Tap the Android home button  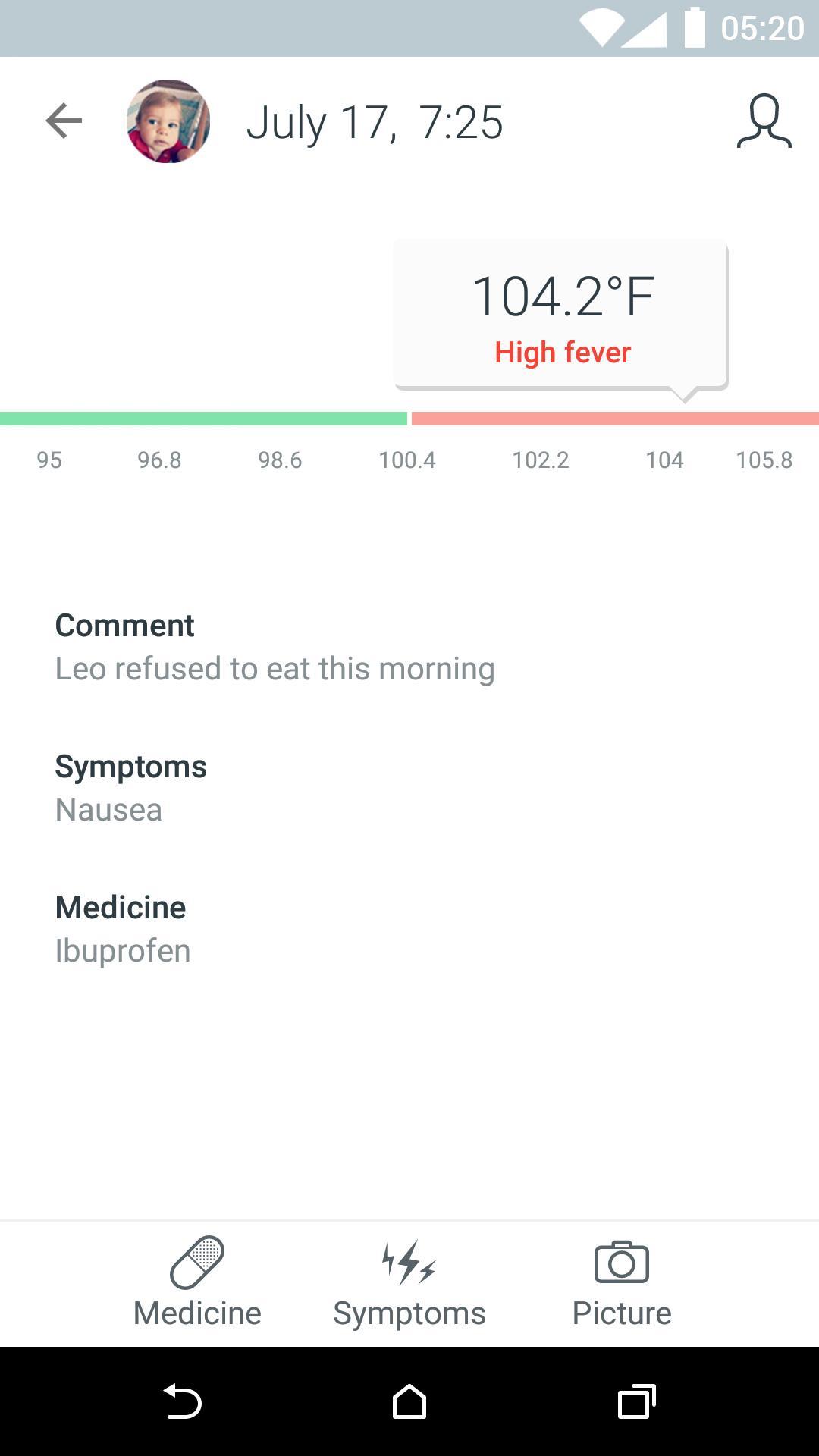tap(409, 1401)
